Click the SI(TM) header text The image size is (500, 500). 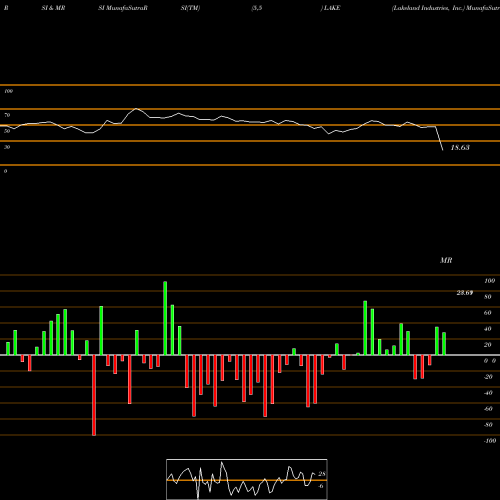[190, 8]
